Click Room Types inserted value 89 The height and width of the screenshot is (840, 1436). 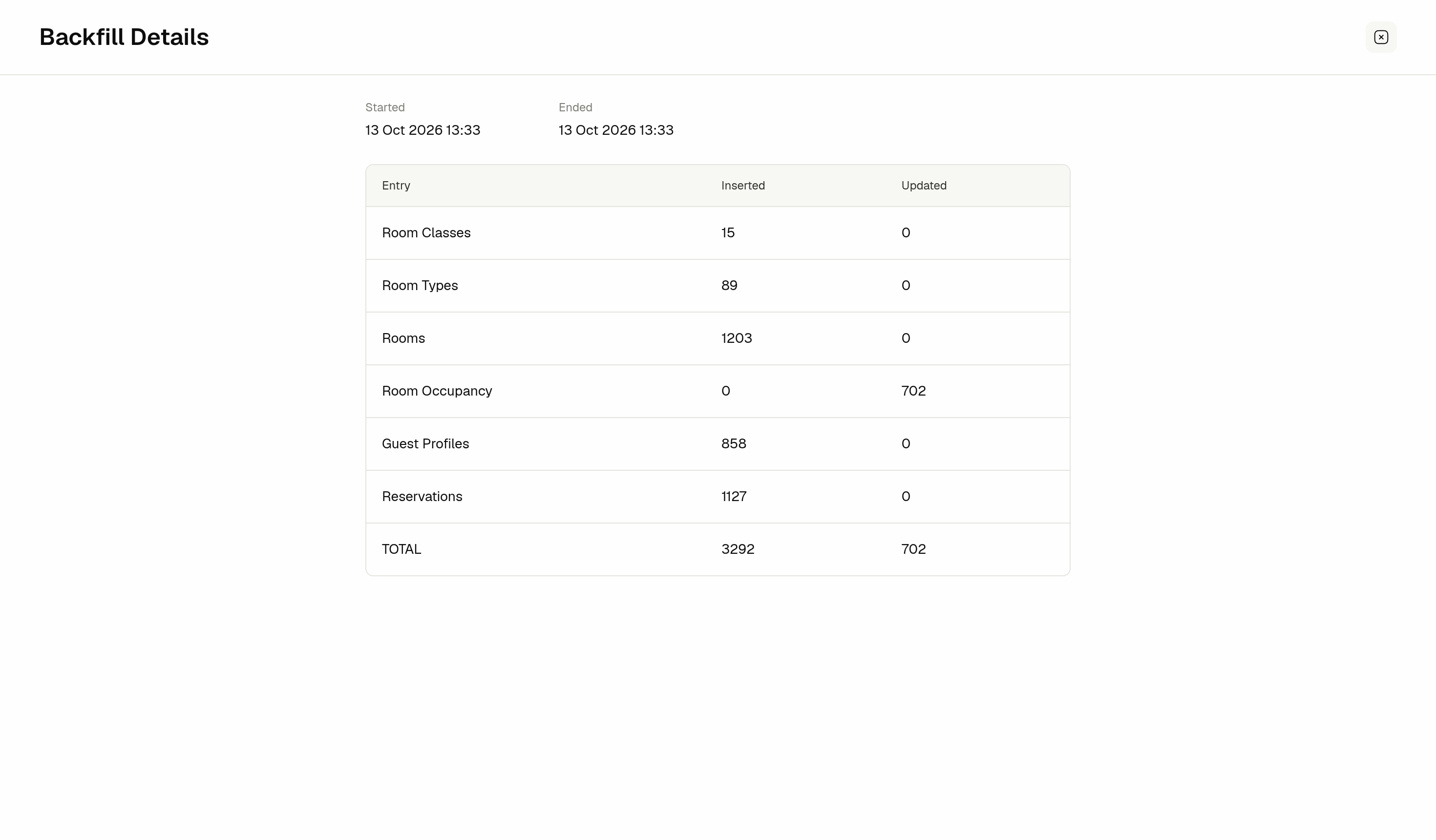[729, 286]
